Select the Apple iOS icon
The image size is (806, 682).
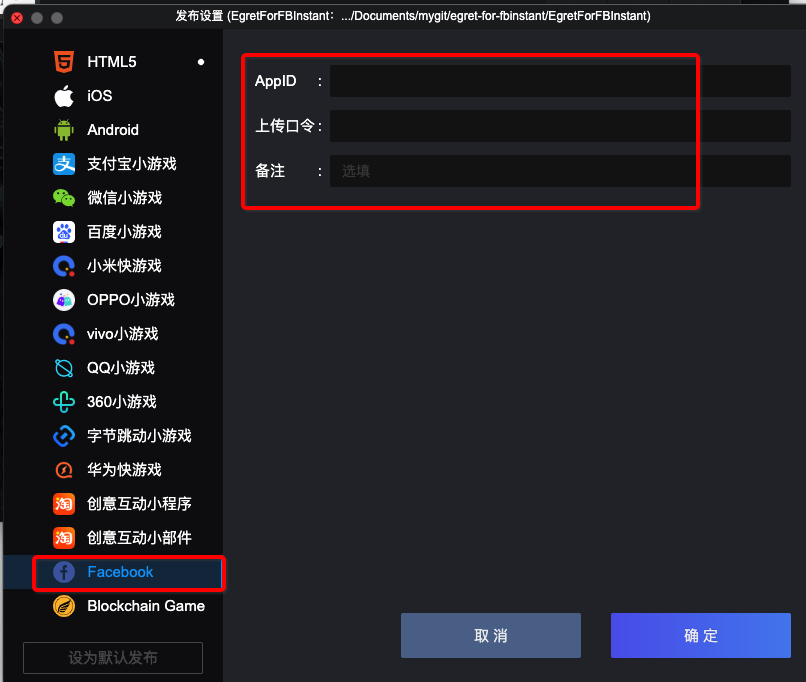(x=64, y=96)
